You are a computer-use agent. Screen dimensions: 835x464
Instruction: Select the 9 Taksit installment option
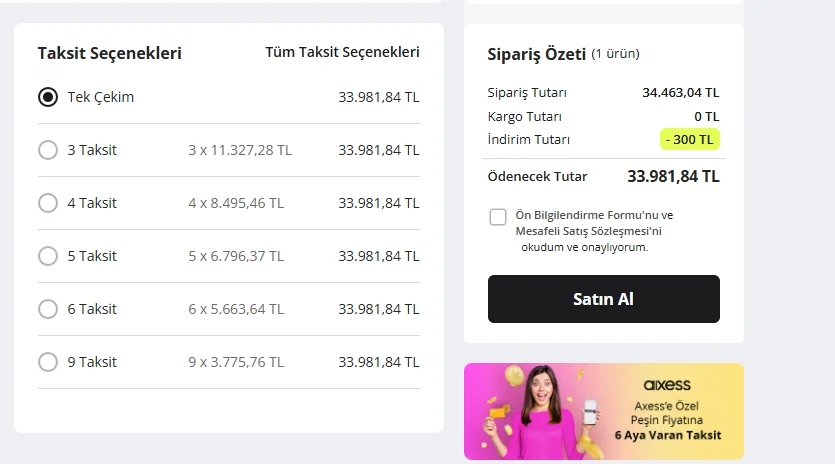[48, 362]
